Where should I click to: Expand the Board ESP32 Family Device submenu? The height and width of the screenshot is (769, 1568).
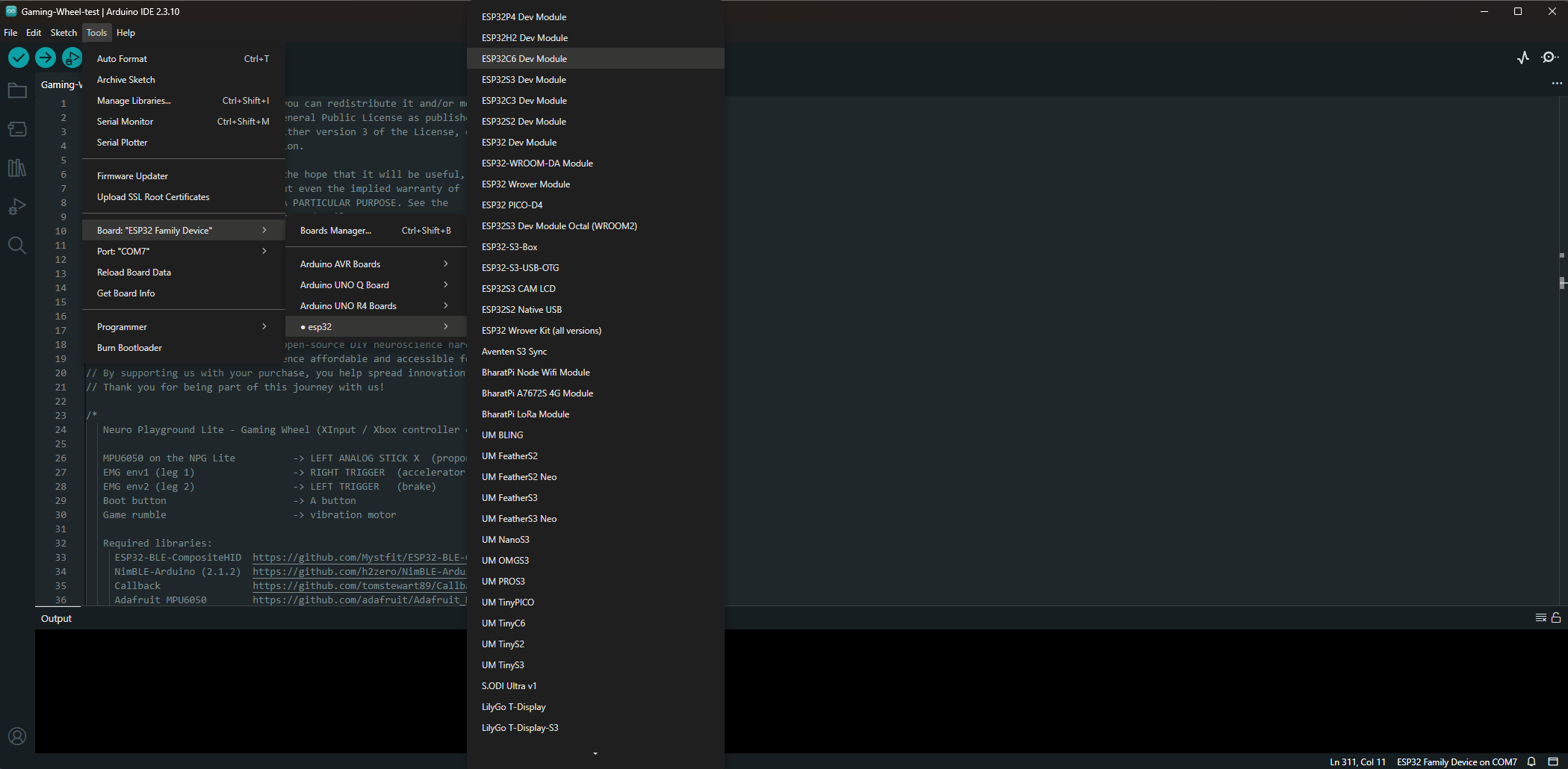pyautogui.click(x=184, y=230)
